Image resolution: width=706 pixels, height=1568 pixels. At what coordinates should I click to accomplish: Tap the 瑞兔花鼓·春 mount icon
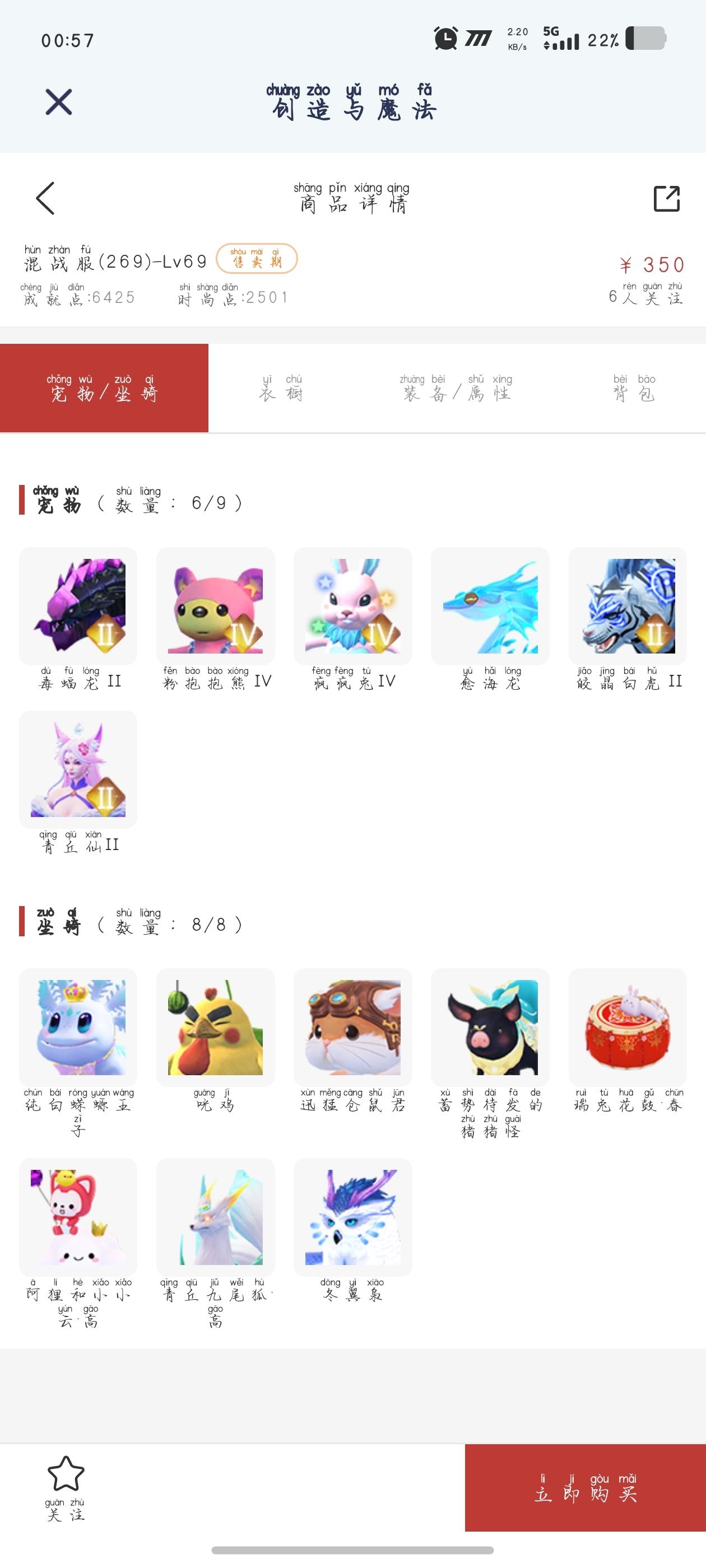tap(628, 1027)
